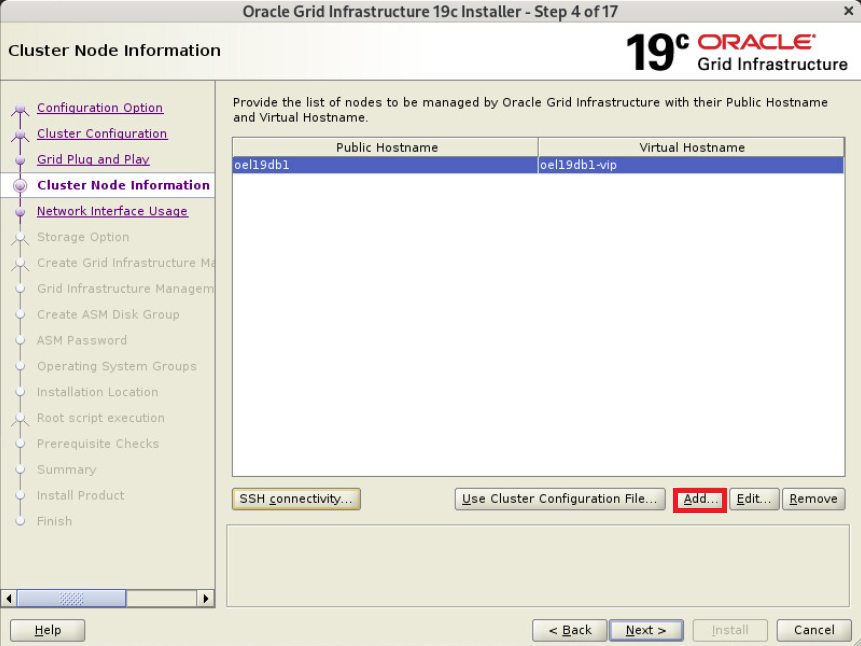
Task: Jump to Network Interface Usage step
Action: pyautogui.click(x=113, y=211)
